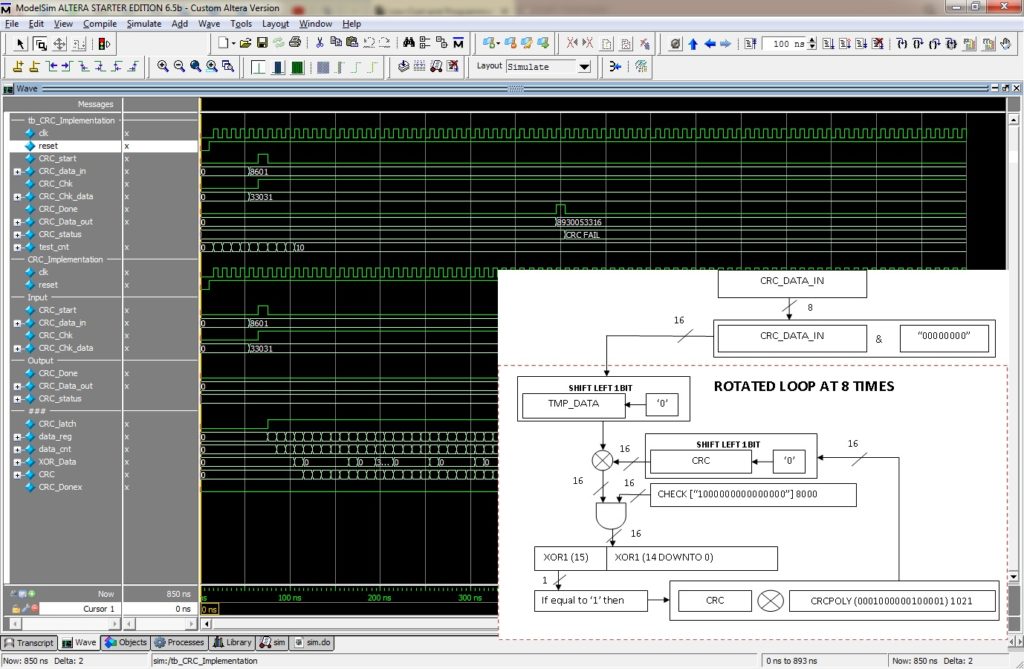Open the Simulate menu
The height and width of the screenshot is (669, 1024).
point(145,23)
